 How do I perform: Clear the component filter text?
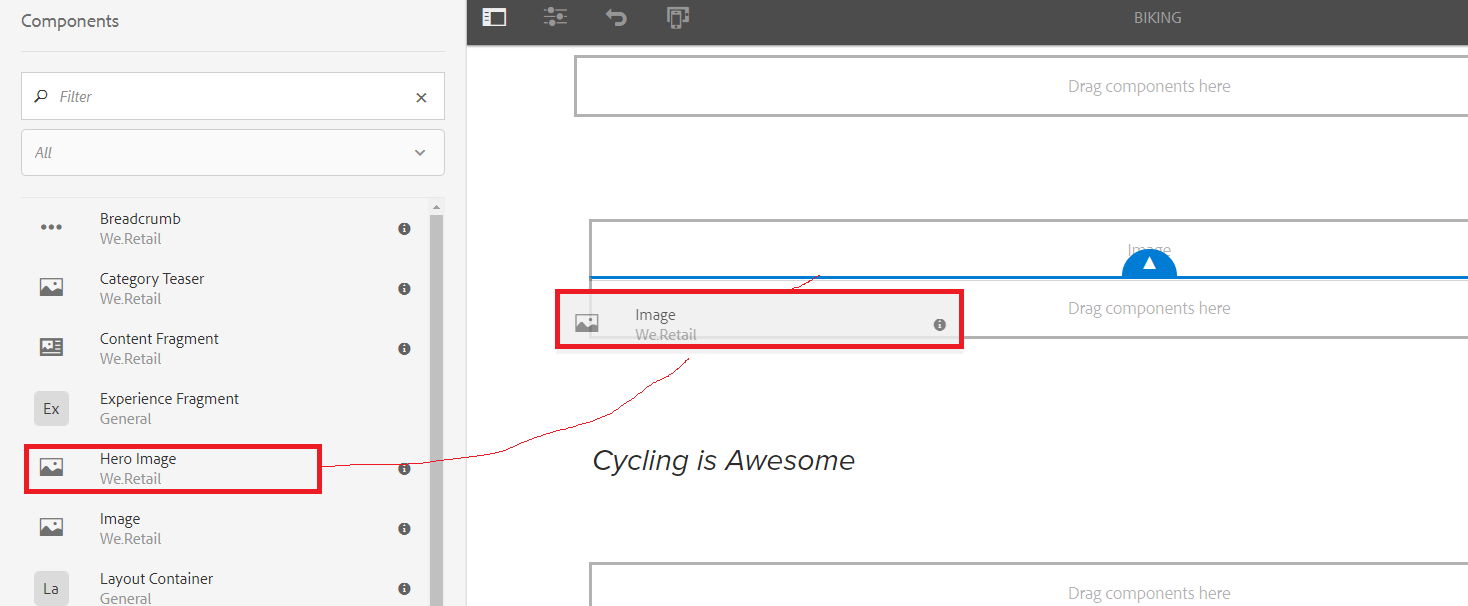[421, 97]
